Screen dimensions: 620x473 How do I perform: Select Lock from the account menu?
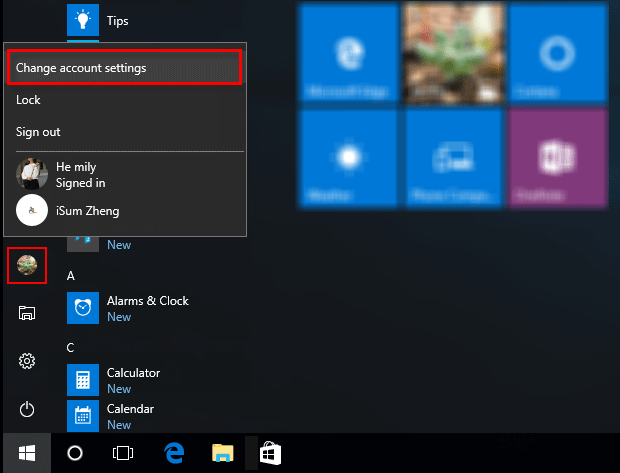coord(29,100)
